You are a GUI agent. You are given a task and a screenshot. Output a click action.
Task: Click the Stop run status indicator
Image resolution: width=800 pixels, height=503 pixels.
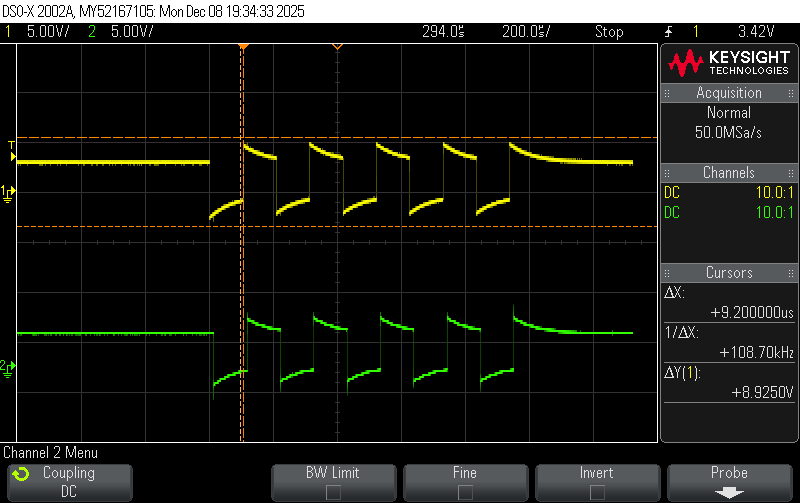(x=609, y=32)
